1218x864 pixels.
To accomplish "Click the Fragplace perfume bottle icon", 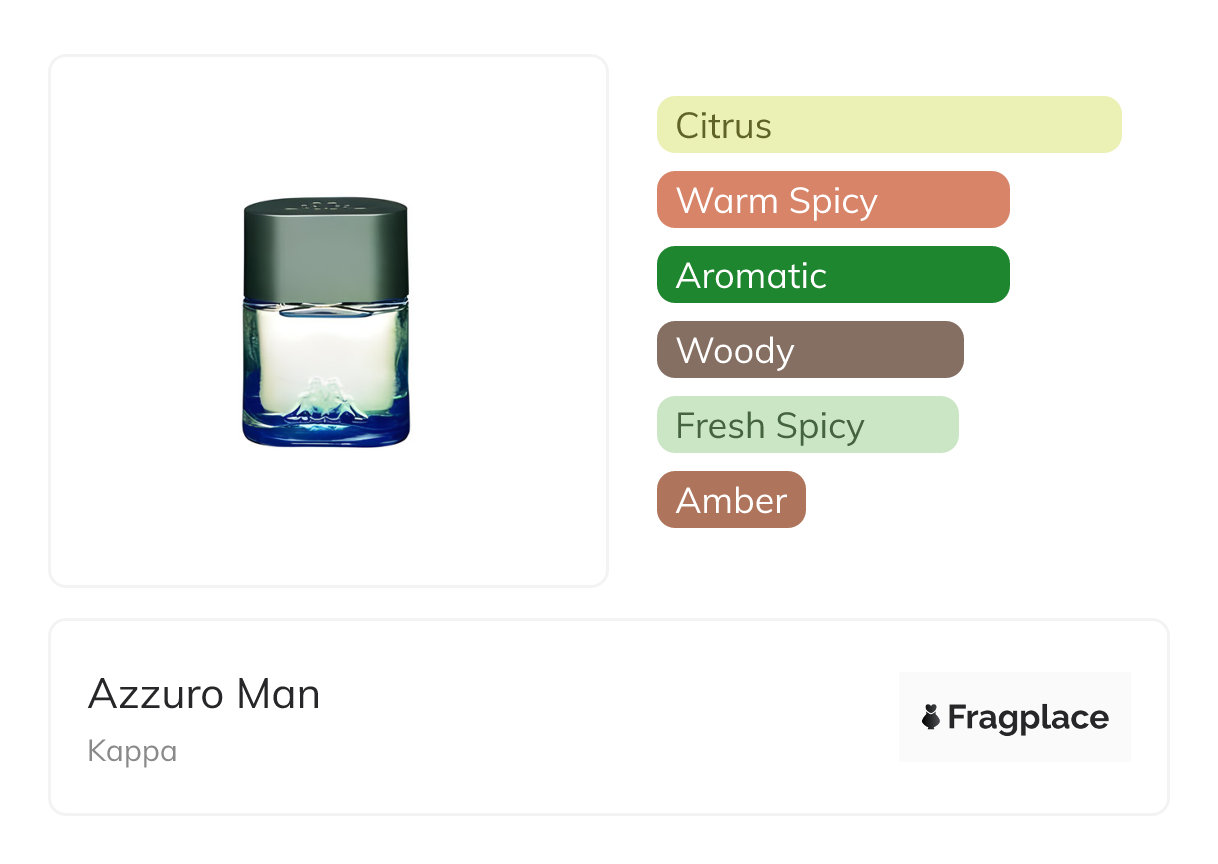I will [931, 717].
